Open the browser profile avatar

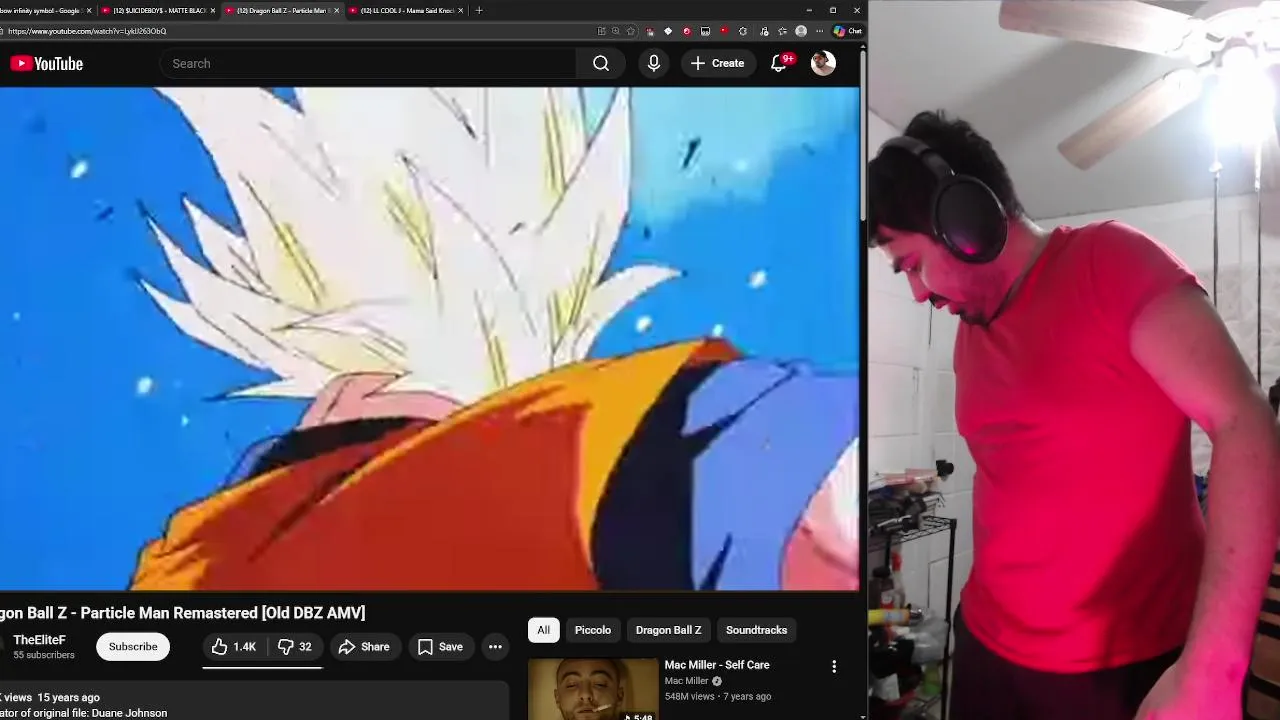click(x=801, y=31)
